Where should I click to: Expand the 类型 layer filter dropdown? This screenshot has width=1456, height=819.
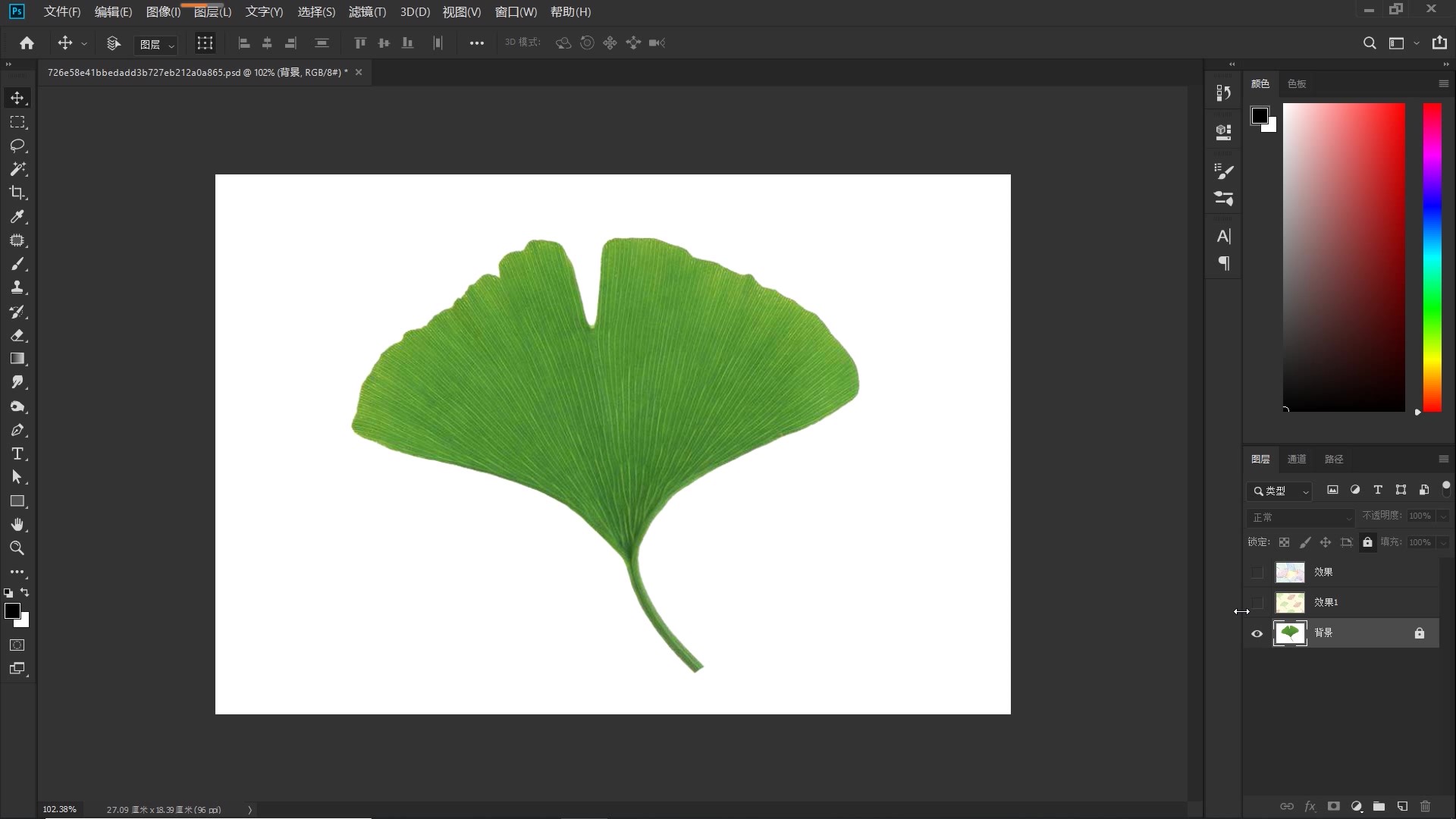[x=1280, y=491]
